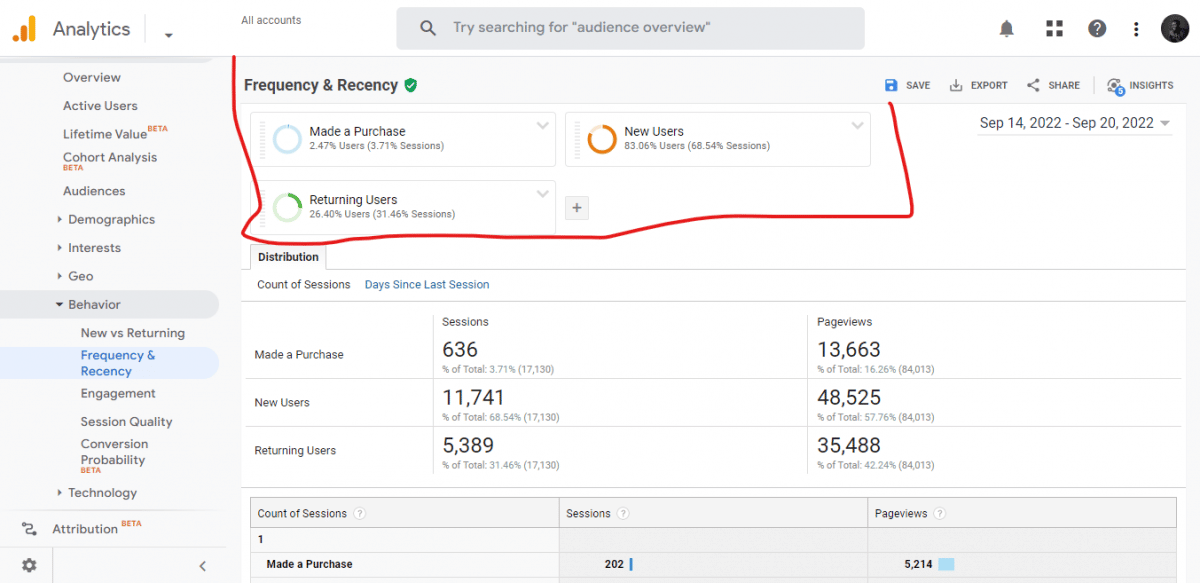Image resolution: width=1200 pixels, height=583 pixels.
Task: Click the Analytics help icon
Action: pyautogui.click(x=1097, y=28)
